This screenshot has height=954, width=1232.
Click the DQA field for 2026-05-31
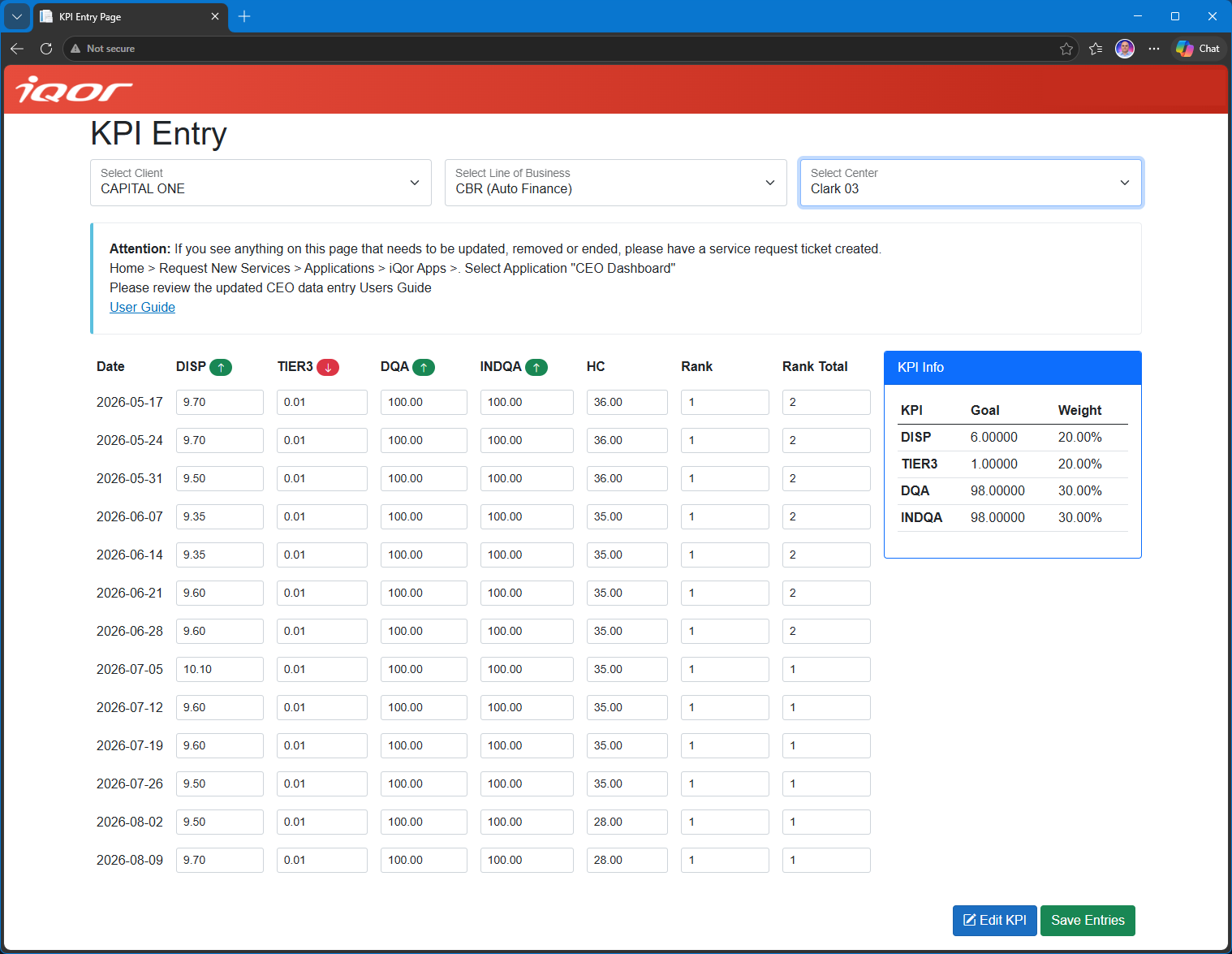tap(424, 478)
